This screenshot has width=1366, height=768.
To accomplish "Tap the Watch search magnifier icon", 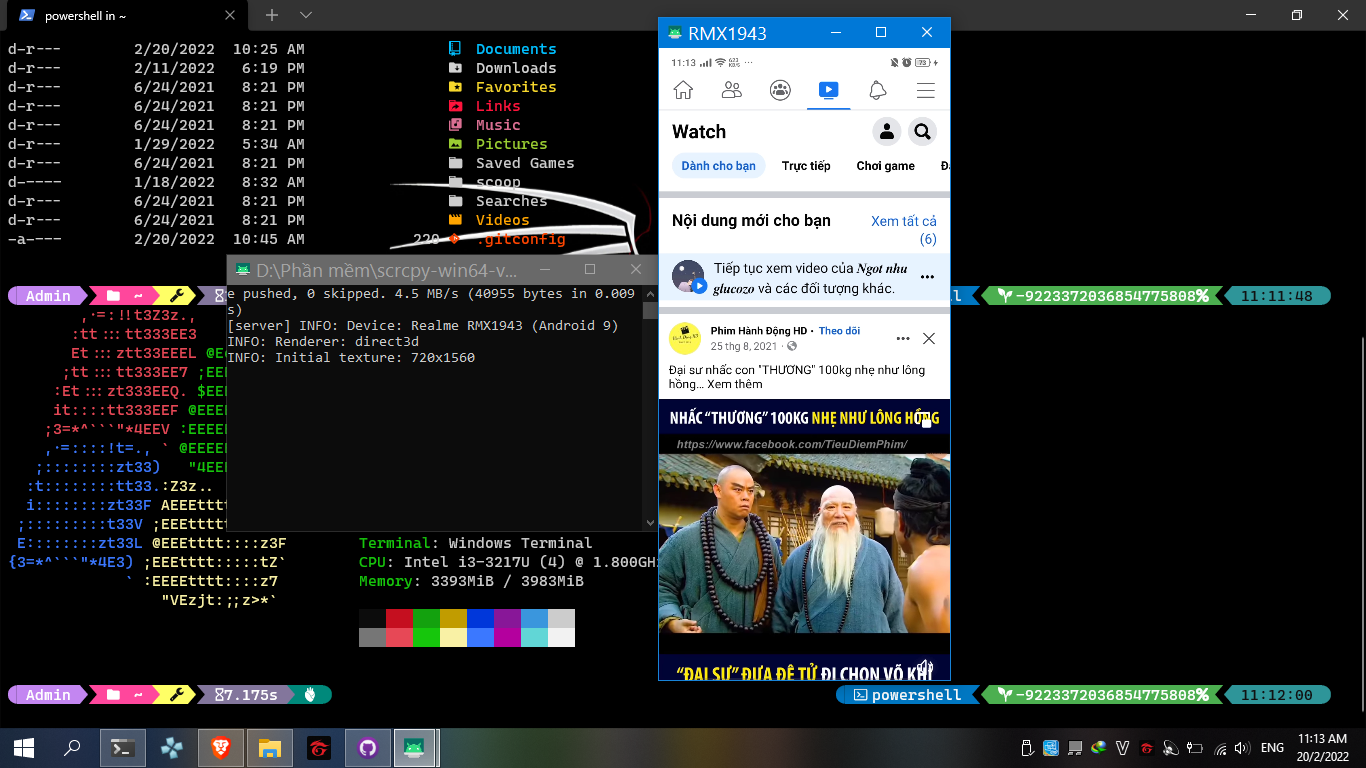I will [x=922, y=131].
